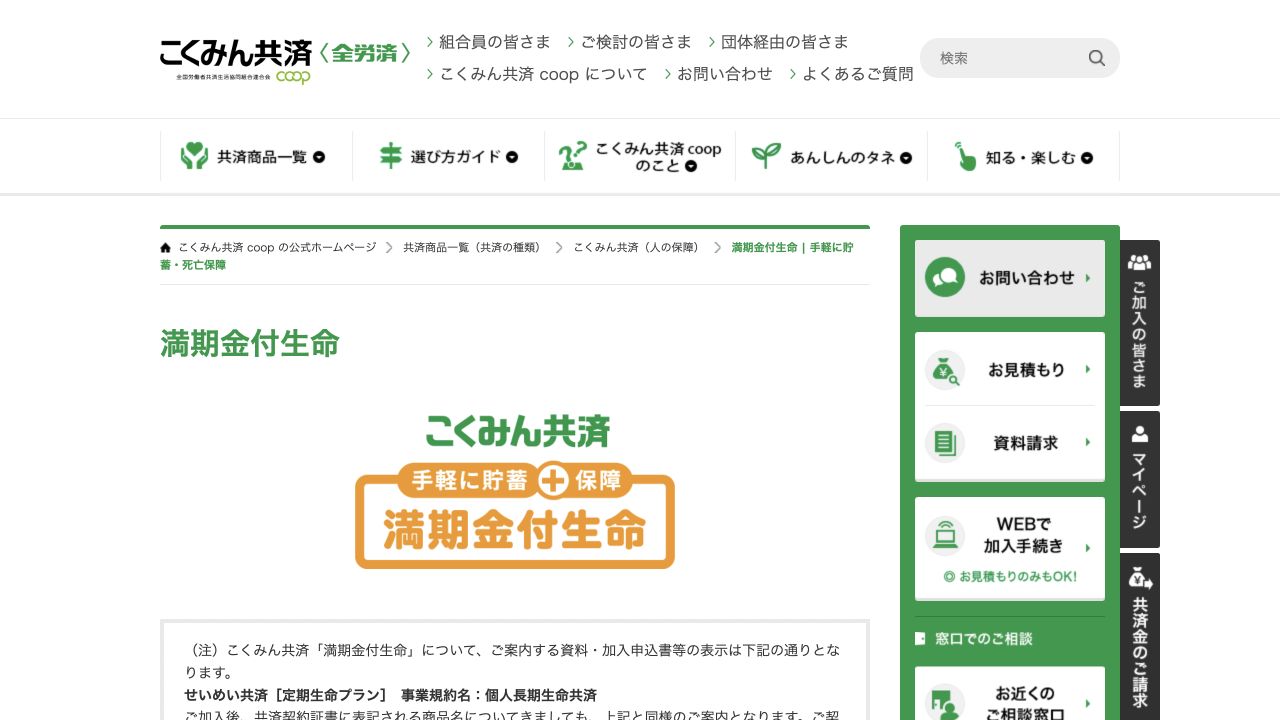The height and width of the screenshot is (720, 1280).
Task: Click the 資料請求 sidebar button arrow
Action: (1088, 443)
